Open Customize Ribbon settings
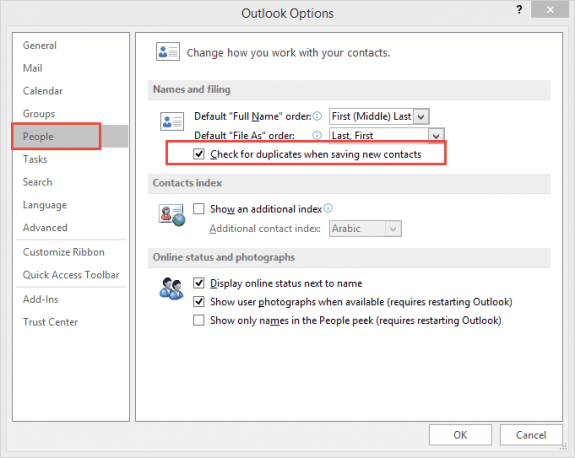Viewport: 575px width, 458px height. 63,252
